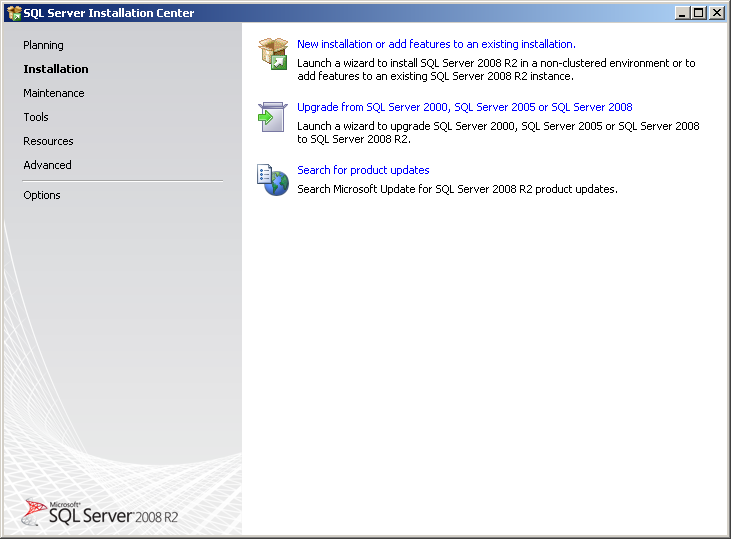Viewport: 731px width, 539px height.
Task: Click the 'Launch a wizard to upgrade' description
Action: point(498,132)
